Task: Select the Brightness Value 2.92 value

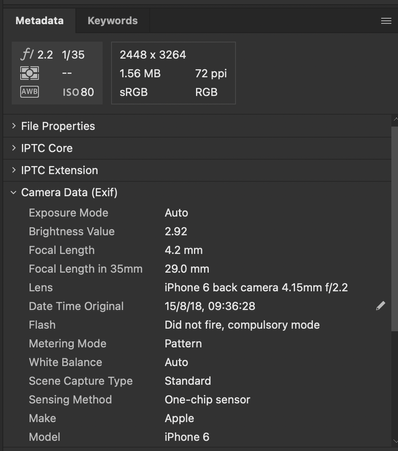Action: [x=176, y=231]
